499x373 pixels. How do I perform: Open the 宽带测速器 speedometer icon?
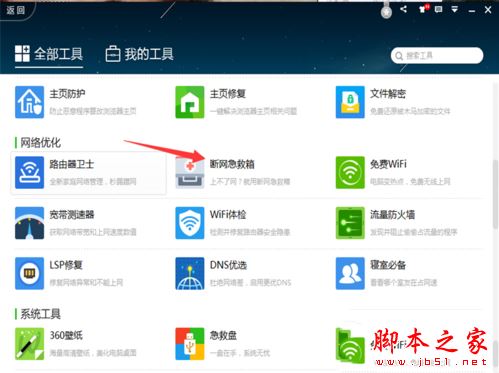29,223
